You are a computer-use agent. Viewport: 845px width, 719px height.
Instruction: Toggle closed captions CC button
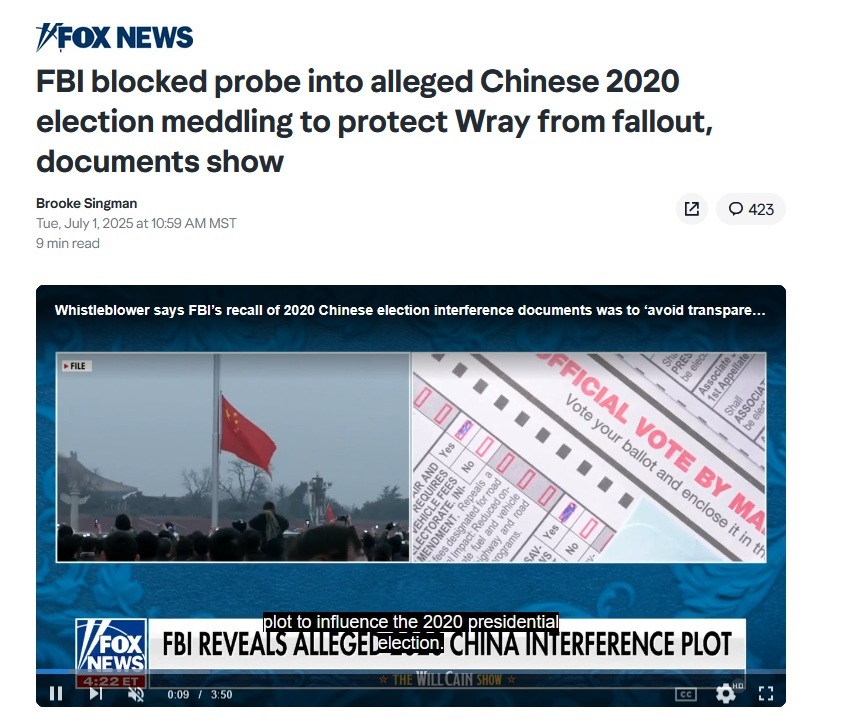[x=685, y=694]
